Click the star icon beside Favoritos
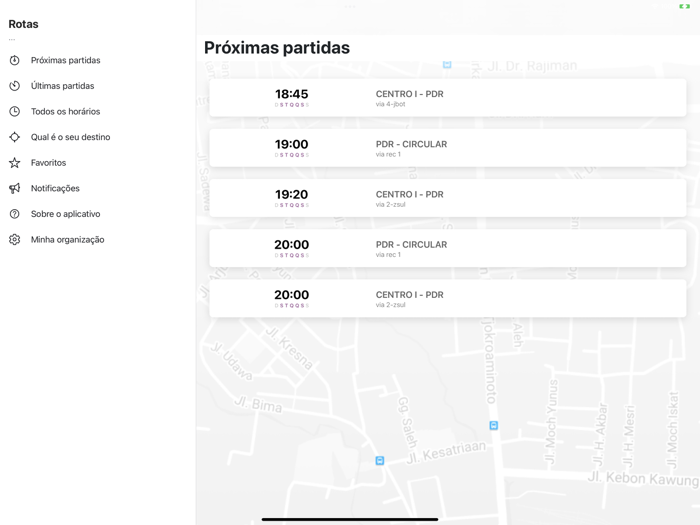 pos(15,162)
